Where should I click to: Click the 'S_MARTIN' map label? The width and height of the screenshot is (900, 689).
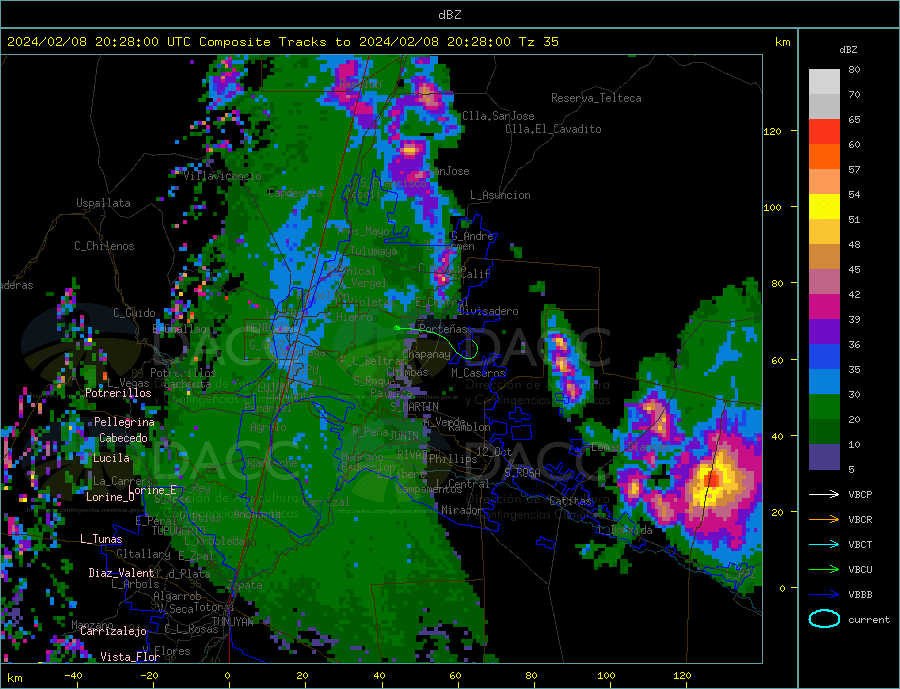click(414, 407)
